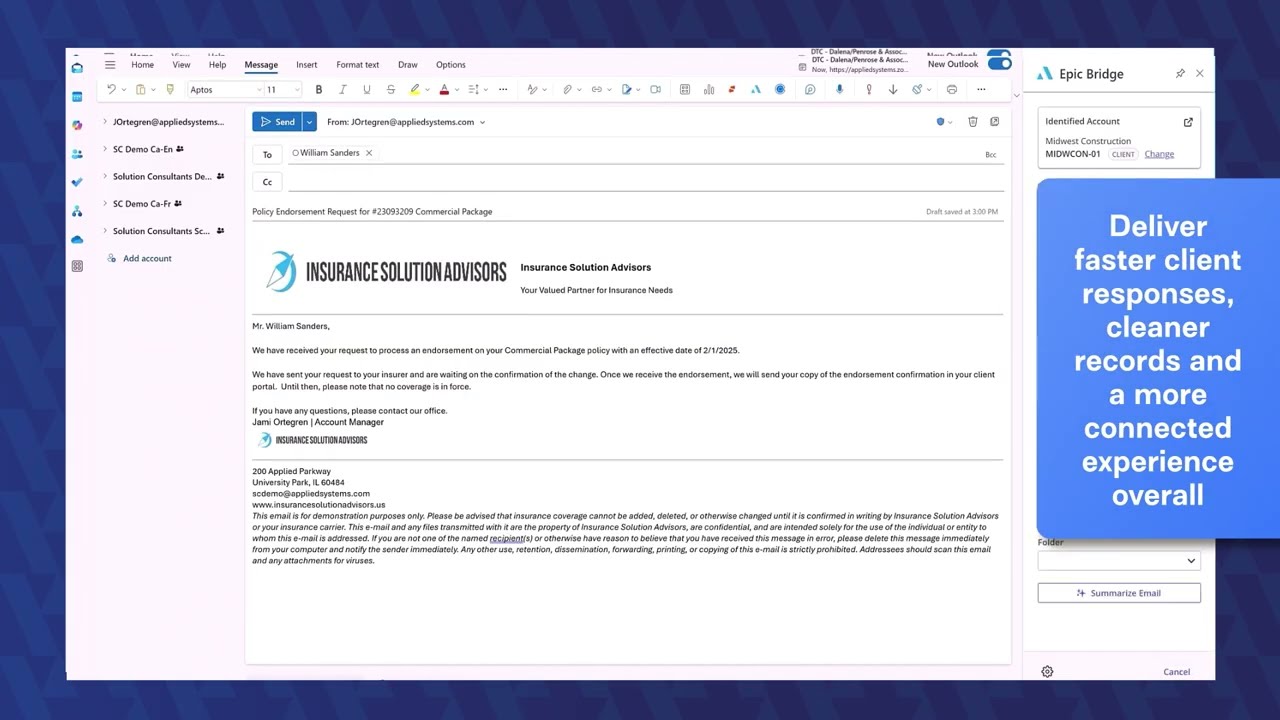
Task: Click the paste clipboard icon
Action: pos(140,90)
